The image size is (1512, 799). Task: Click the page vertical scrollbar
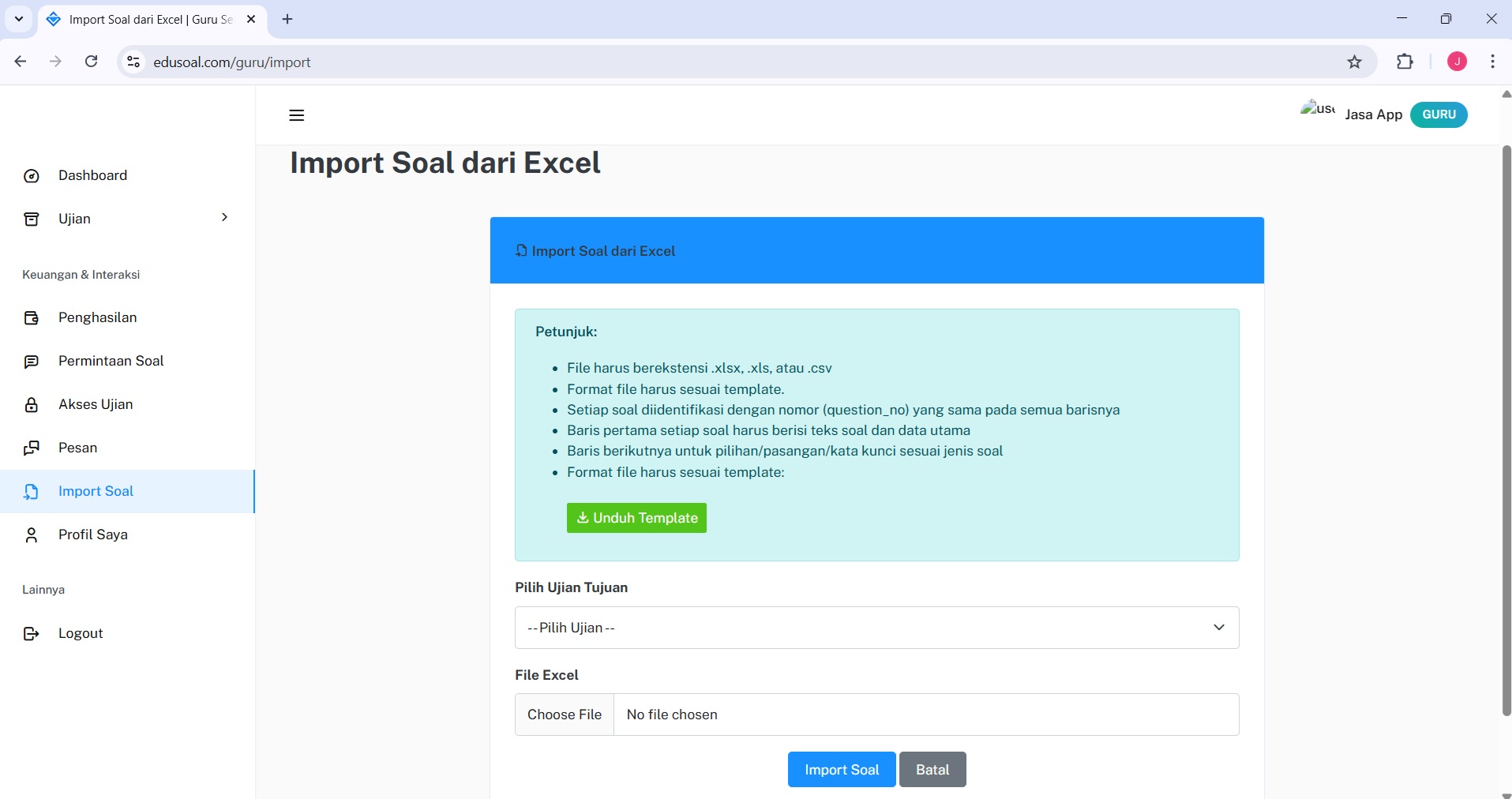click(x=1506, y=430)
